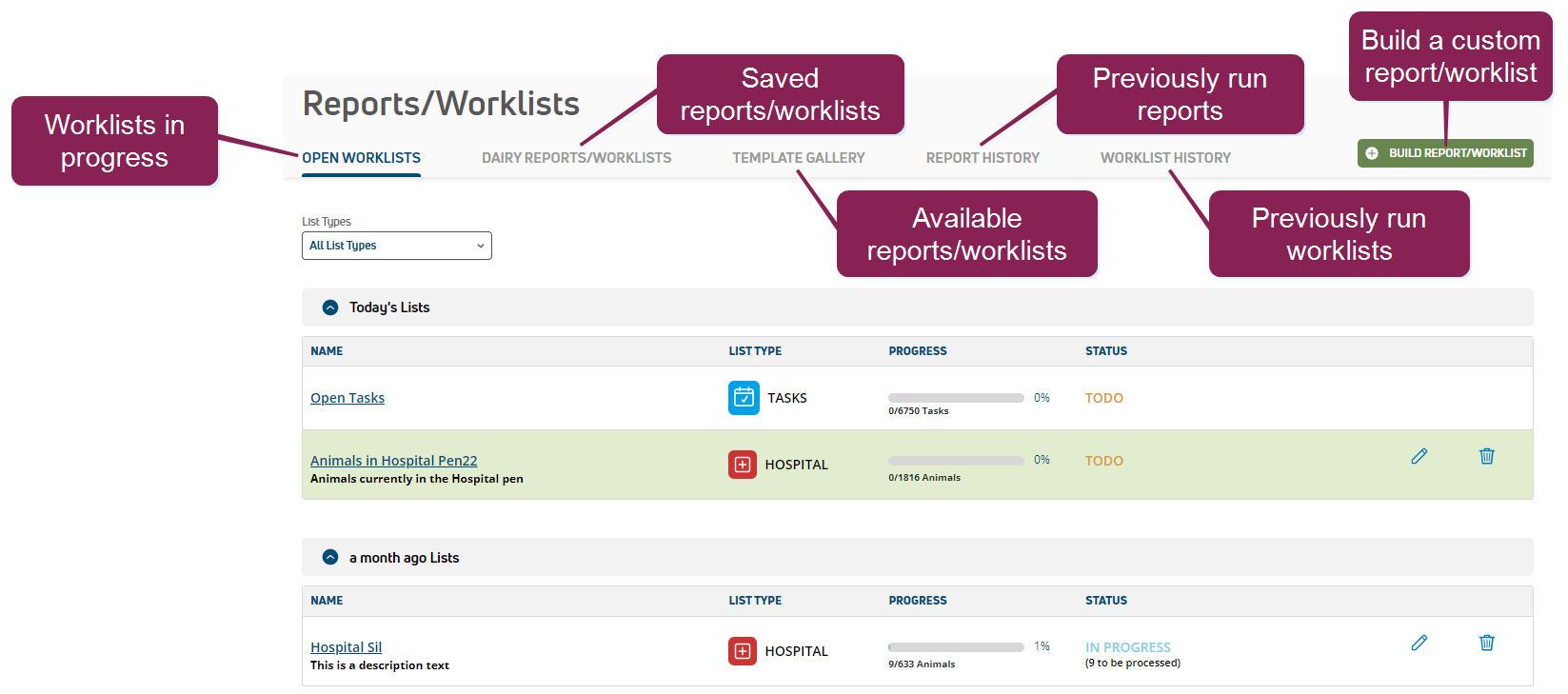
Task: Collapse the Today's Lists section
Action: click(330, 307)
